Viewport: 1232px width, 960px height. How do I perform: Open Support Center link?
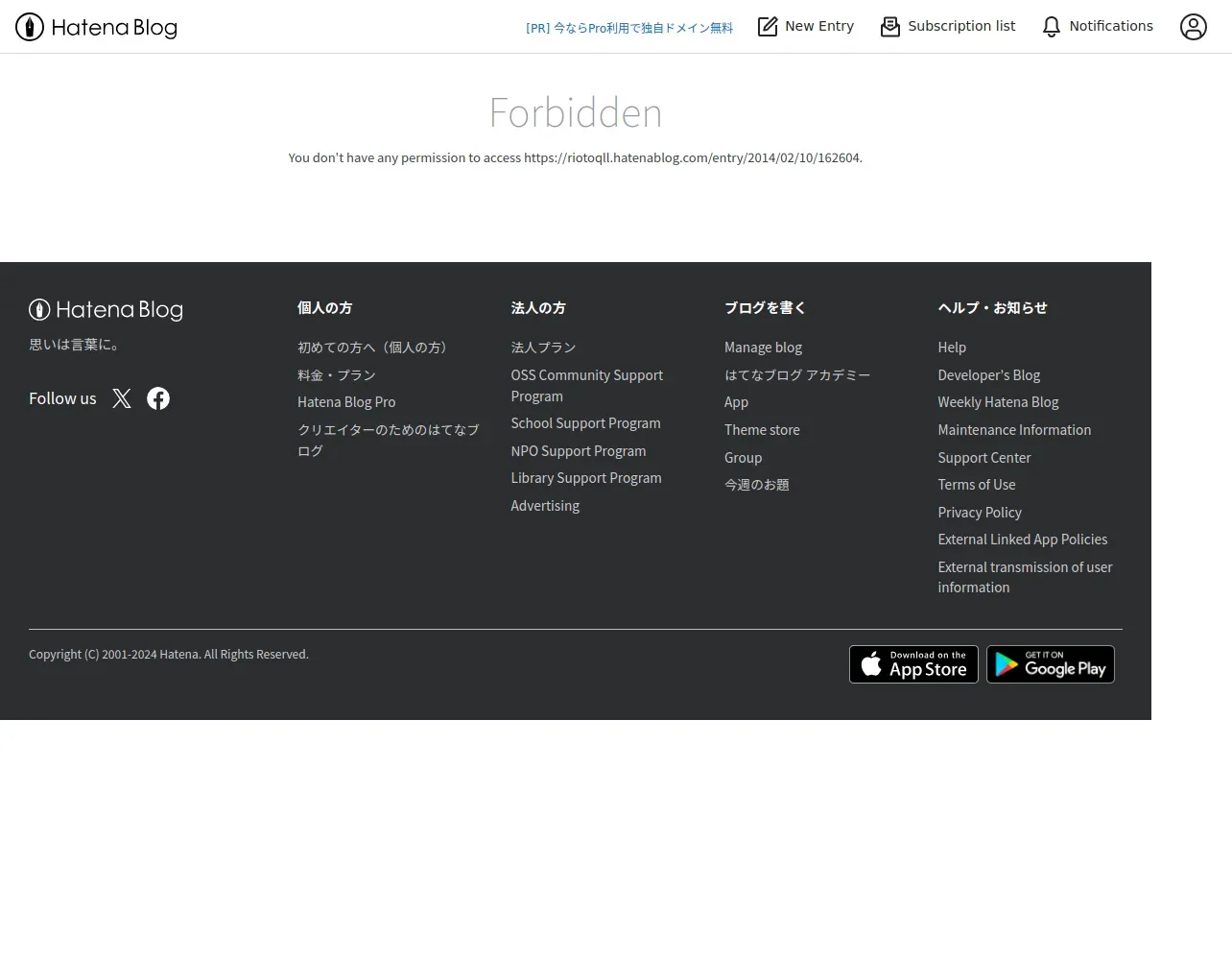[984, 458]
